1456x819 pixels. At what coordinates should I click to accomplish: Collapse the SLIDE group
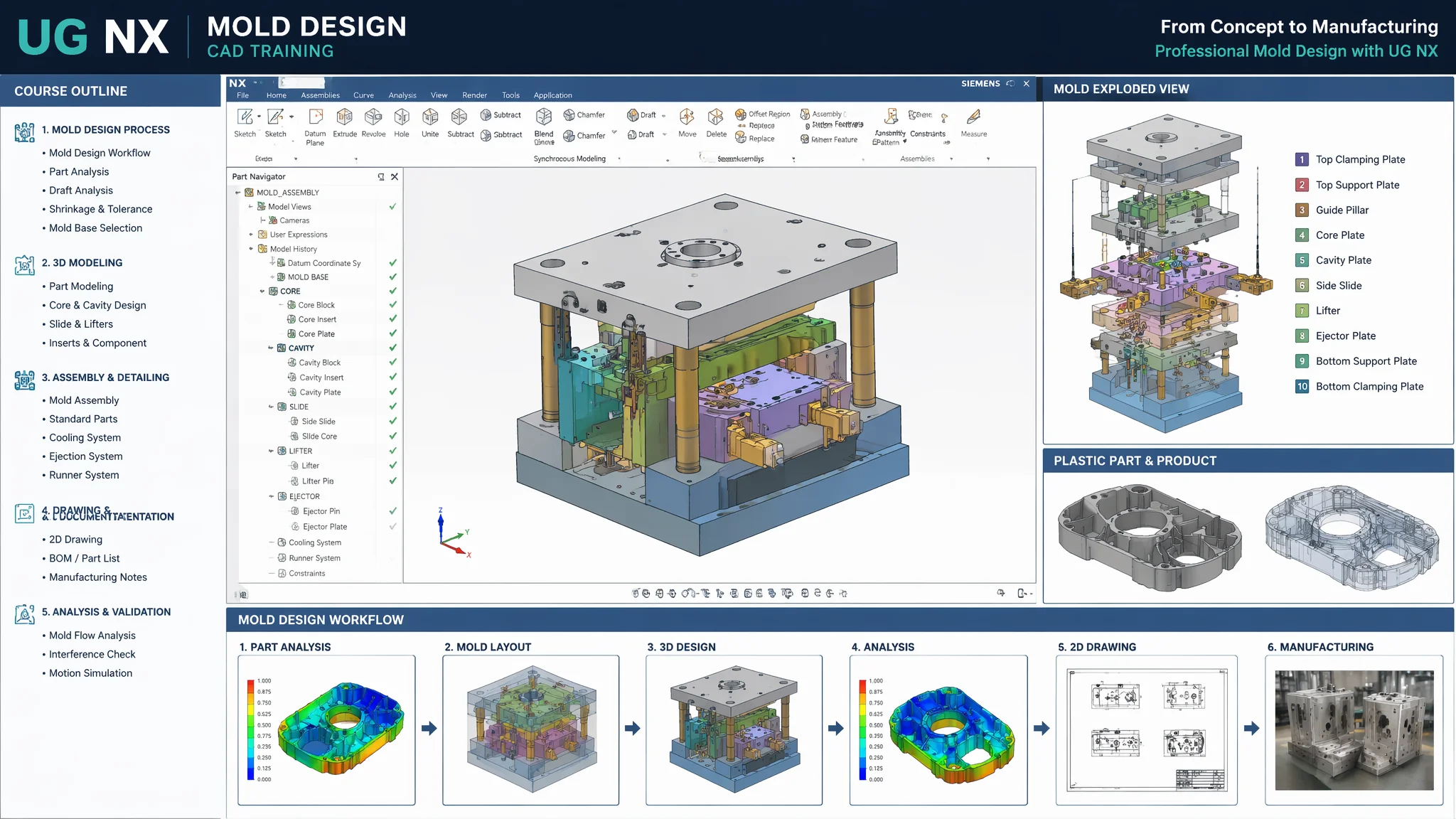point(271,407)
